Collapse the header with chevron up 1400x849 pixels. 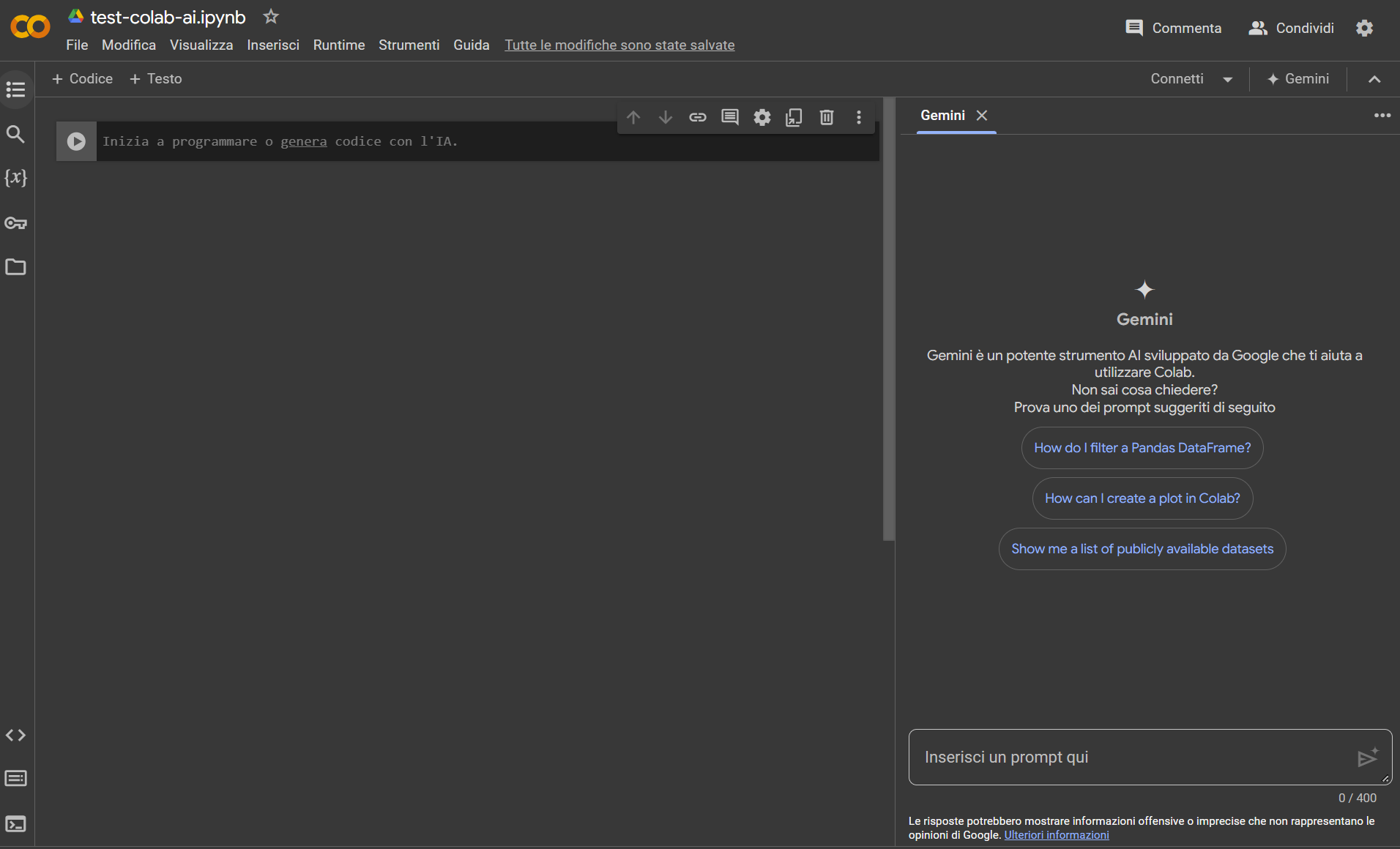pyautogui.click(x=1374, y=79)
